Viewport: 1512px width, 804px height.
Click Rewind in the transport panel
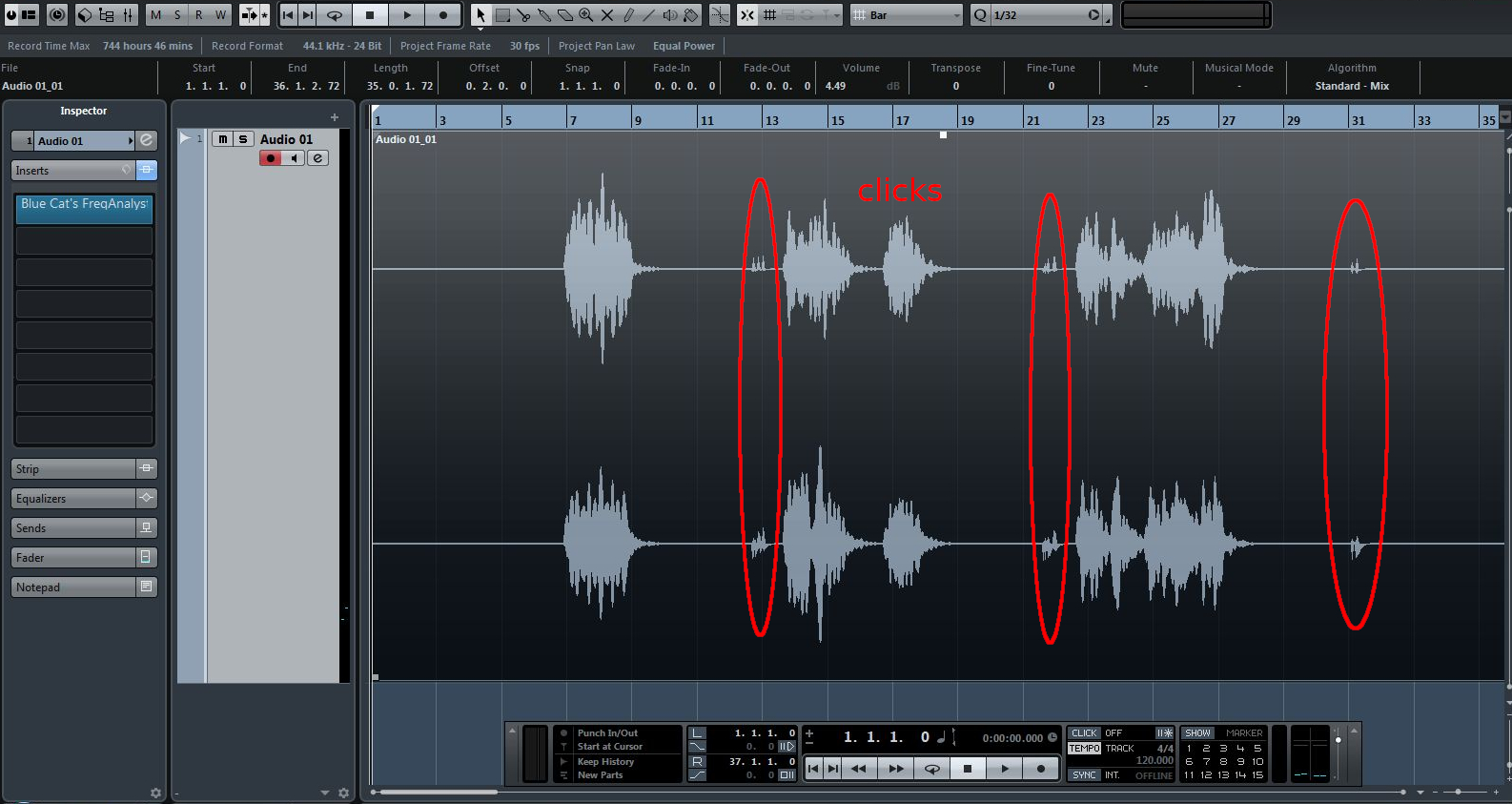[x=859, y=769]
